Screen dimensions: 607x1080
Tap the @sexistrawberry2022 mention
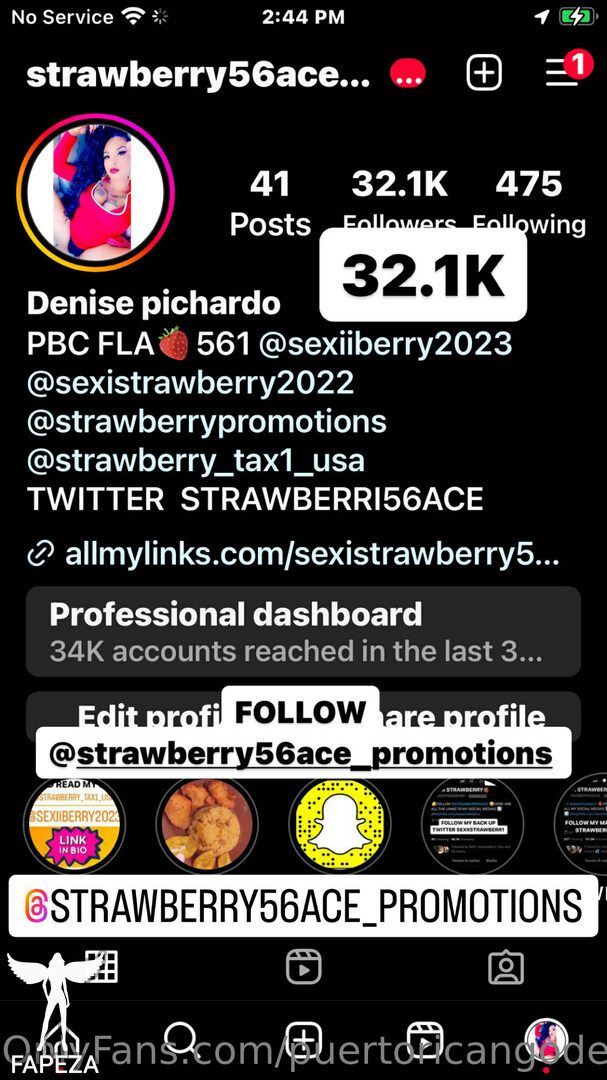point(190,382)
